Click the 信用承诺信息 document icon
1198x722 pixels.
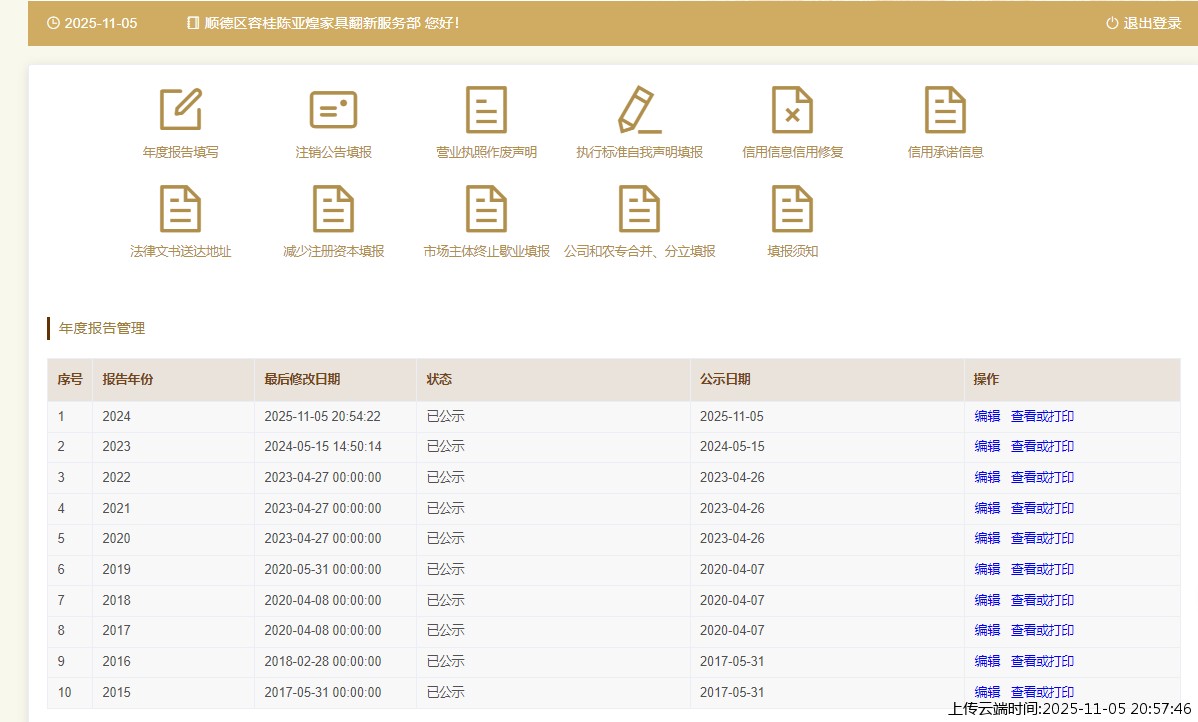945,110
